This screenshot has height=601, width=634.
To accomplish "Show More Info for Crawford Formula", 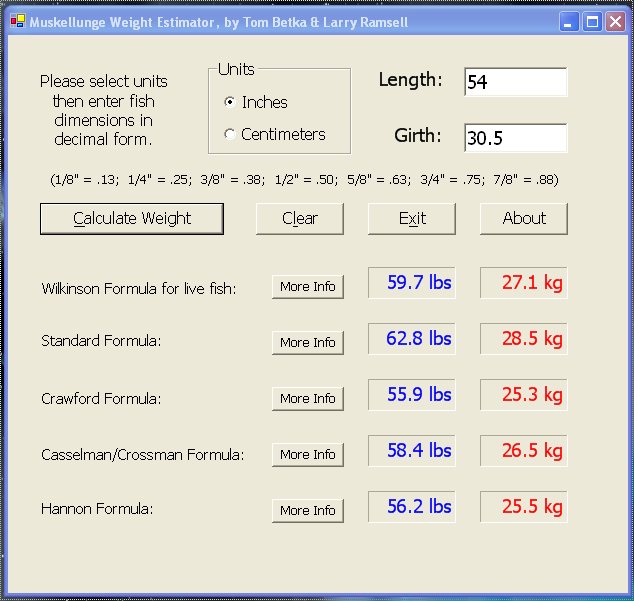I will pos(308,399).
